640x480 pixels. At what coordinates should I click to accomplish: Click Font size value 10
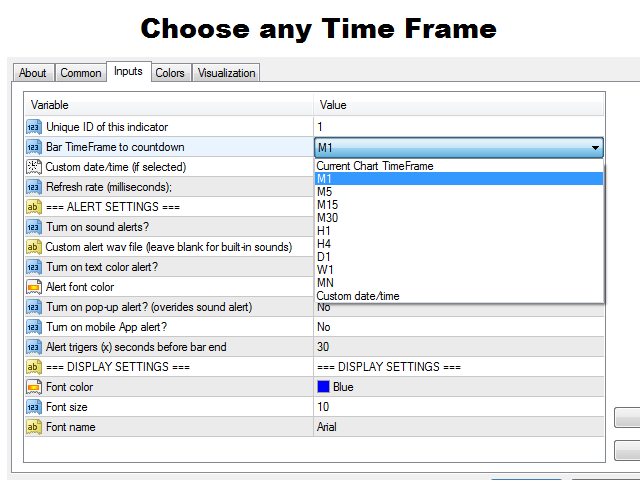coord(323,407)
